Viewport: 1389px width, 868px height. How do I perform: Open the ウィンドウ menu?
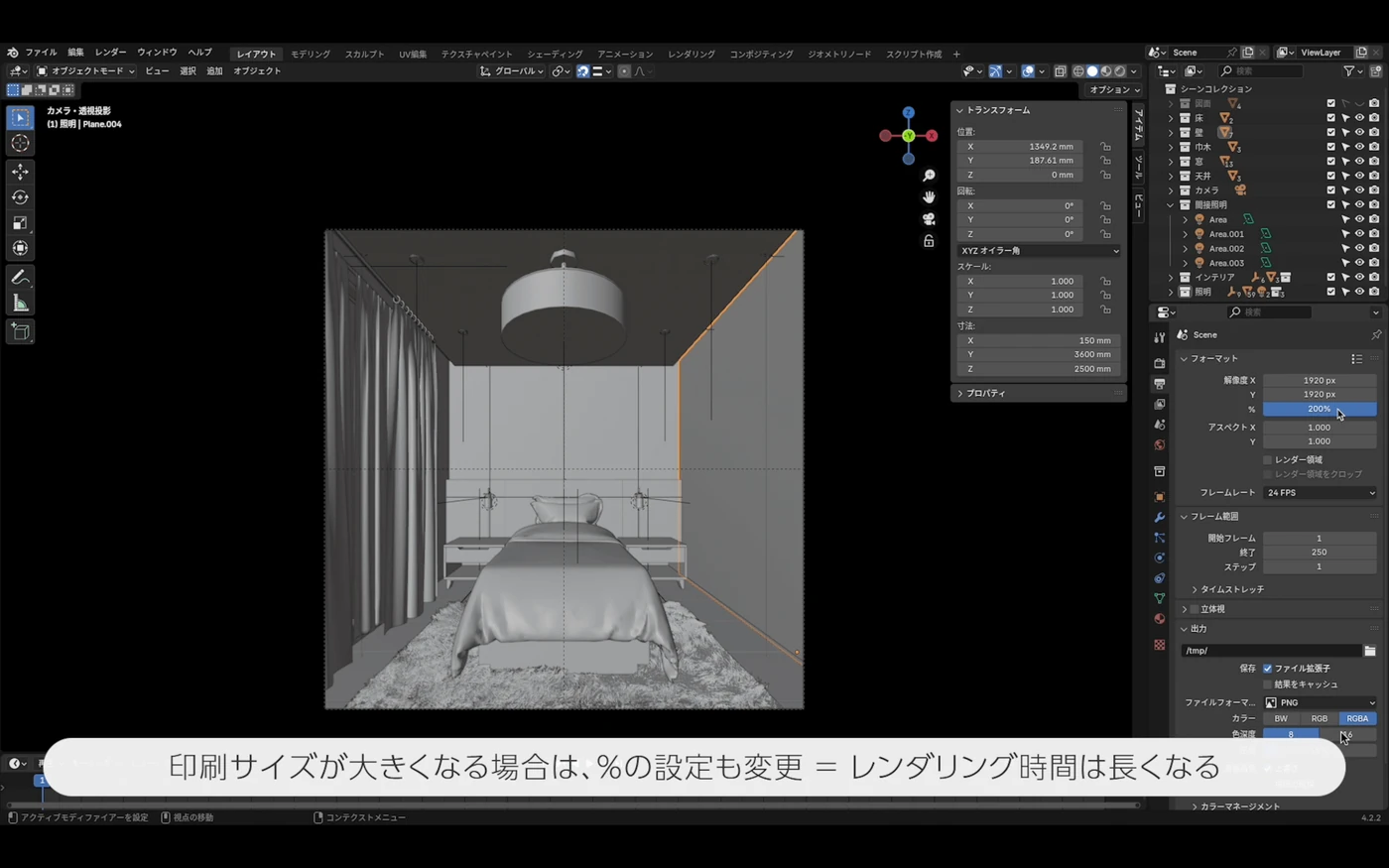point(157,53)
